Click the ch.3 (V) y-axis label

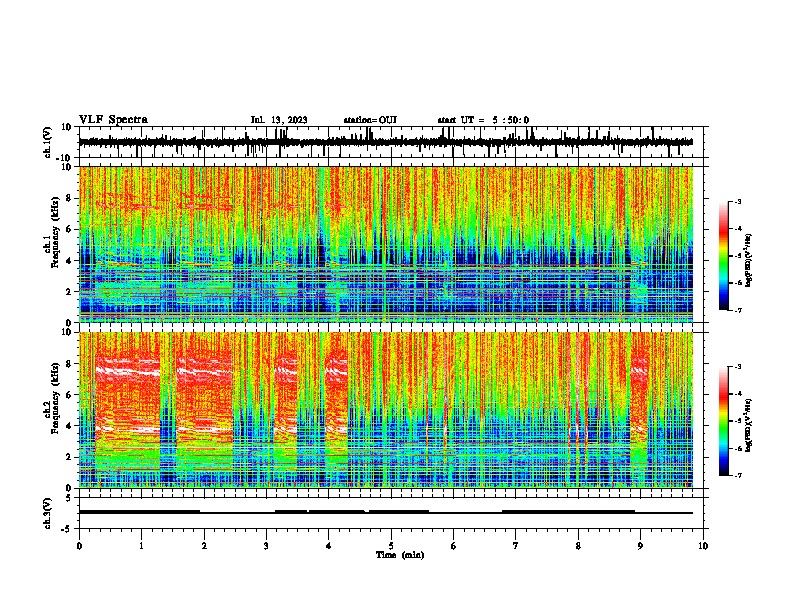point(48,513)
